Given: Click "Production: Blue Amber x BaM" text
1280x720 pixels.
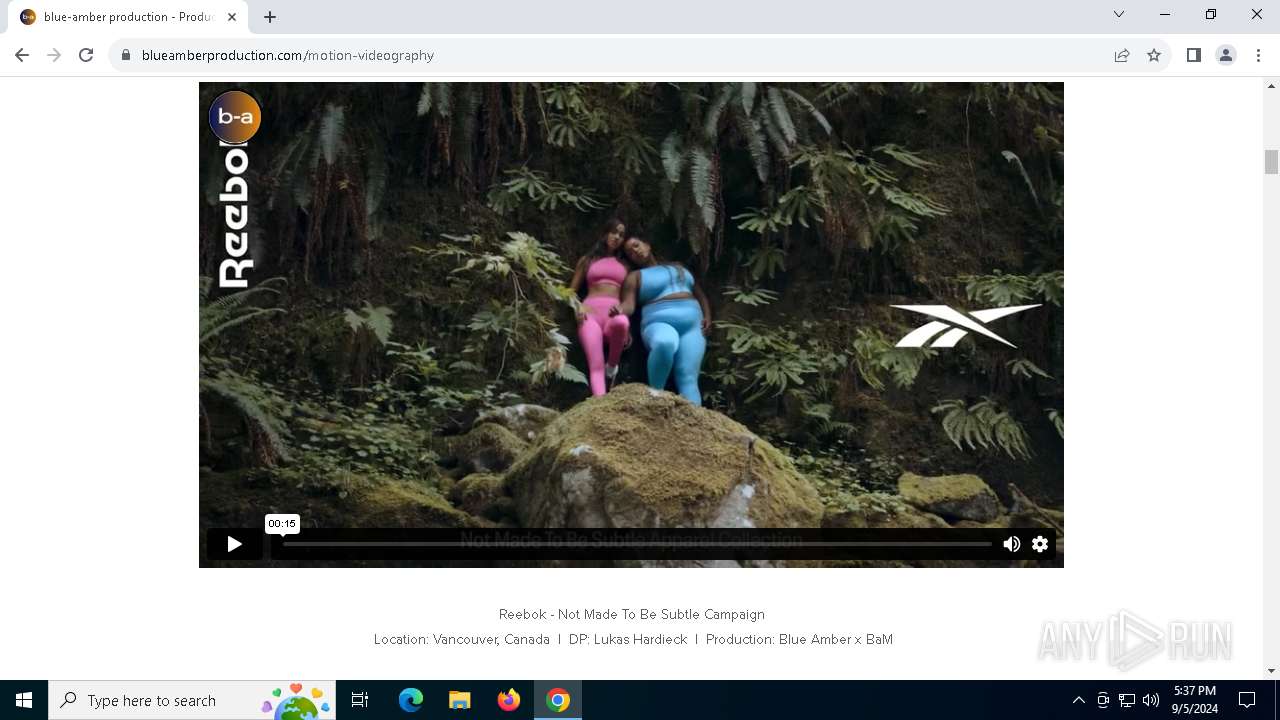Looking at the screenshot, I should pos(799,639).
